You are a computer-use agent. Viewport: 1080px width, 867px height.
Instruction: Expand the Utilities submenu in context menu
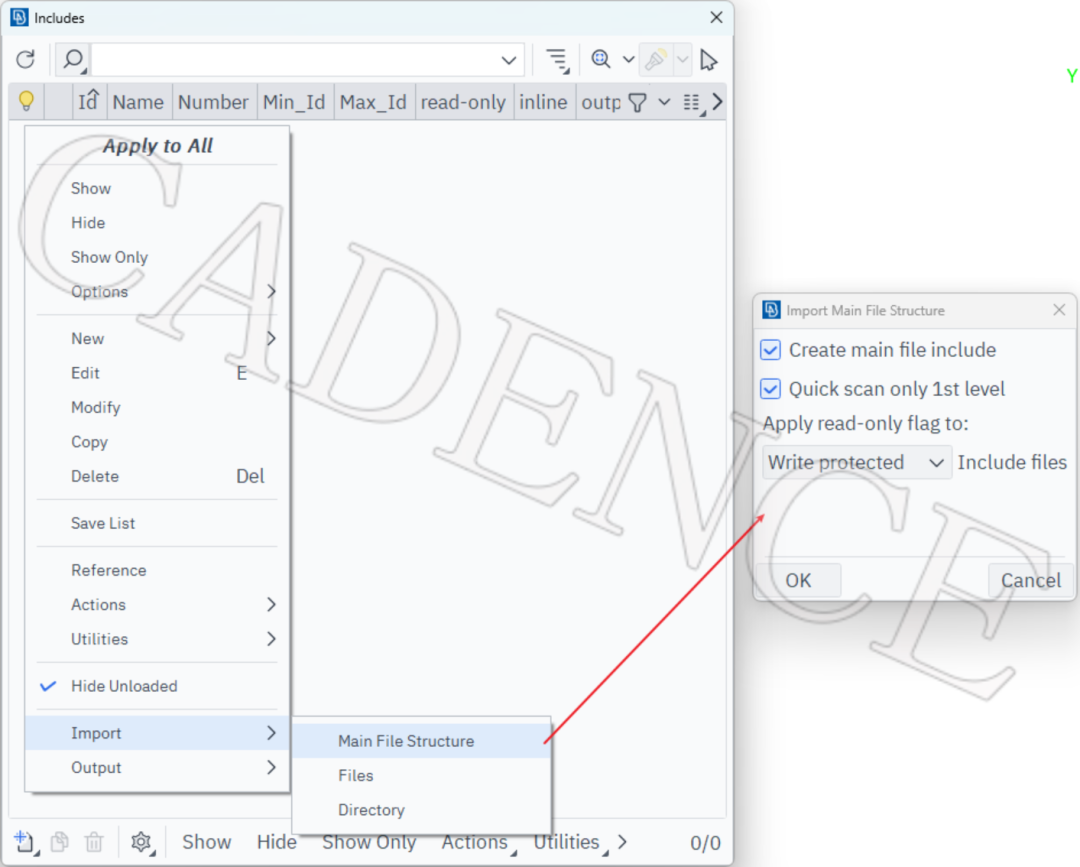[157, 639]
